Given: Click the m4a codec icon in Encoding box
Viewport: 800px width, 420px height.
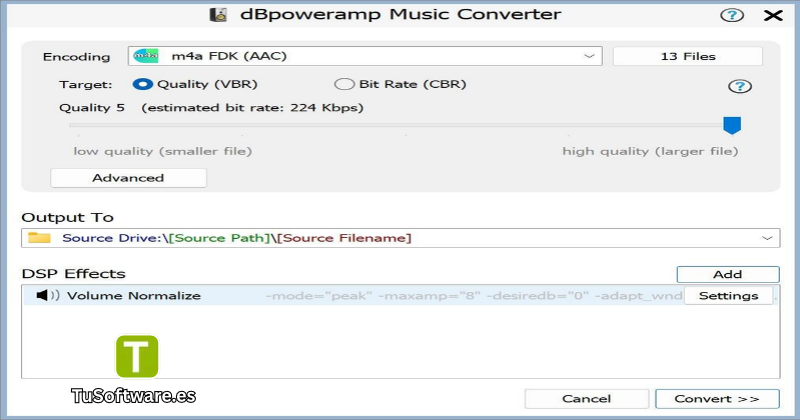Looking at the screenshot, I should click(x=146, y=56).
